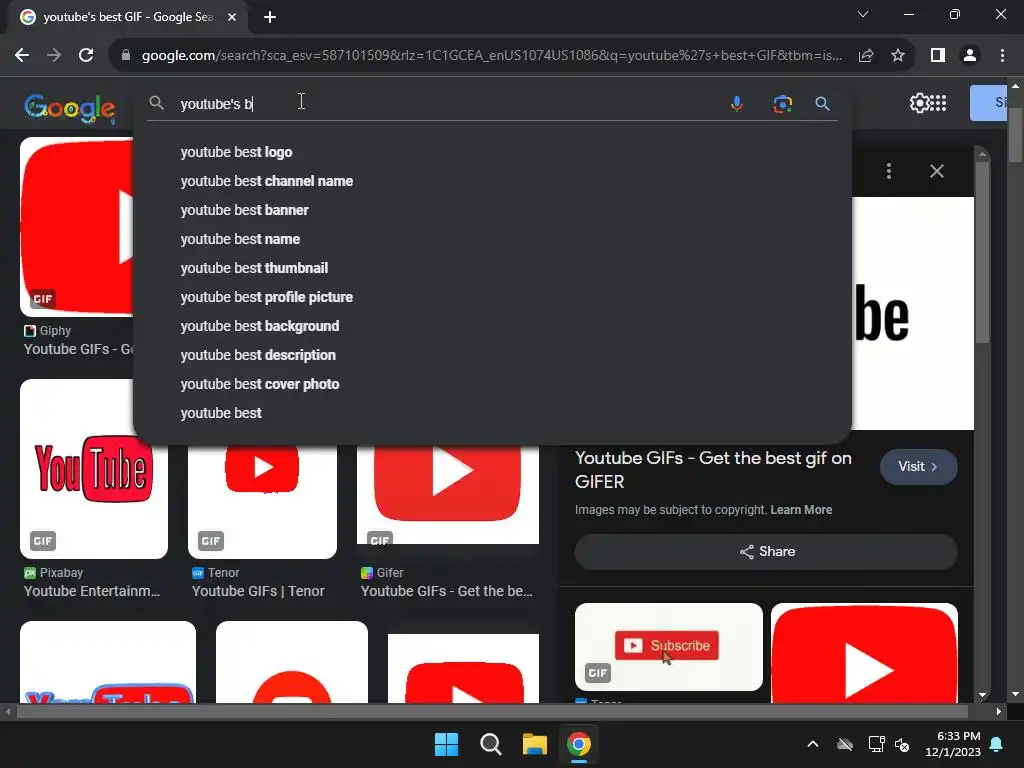
Task: Open Google Lens image search icon
Action: pyautogui.click(x=782, y=104)
